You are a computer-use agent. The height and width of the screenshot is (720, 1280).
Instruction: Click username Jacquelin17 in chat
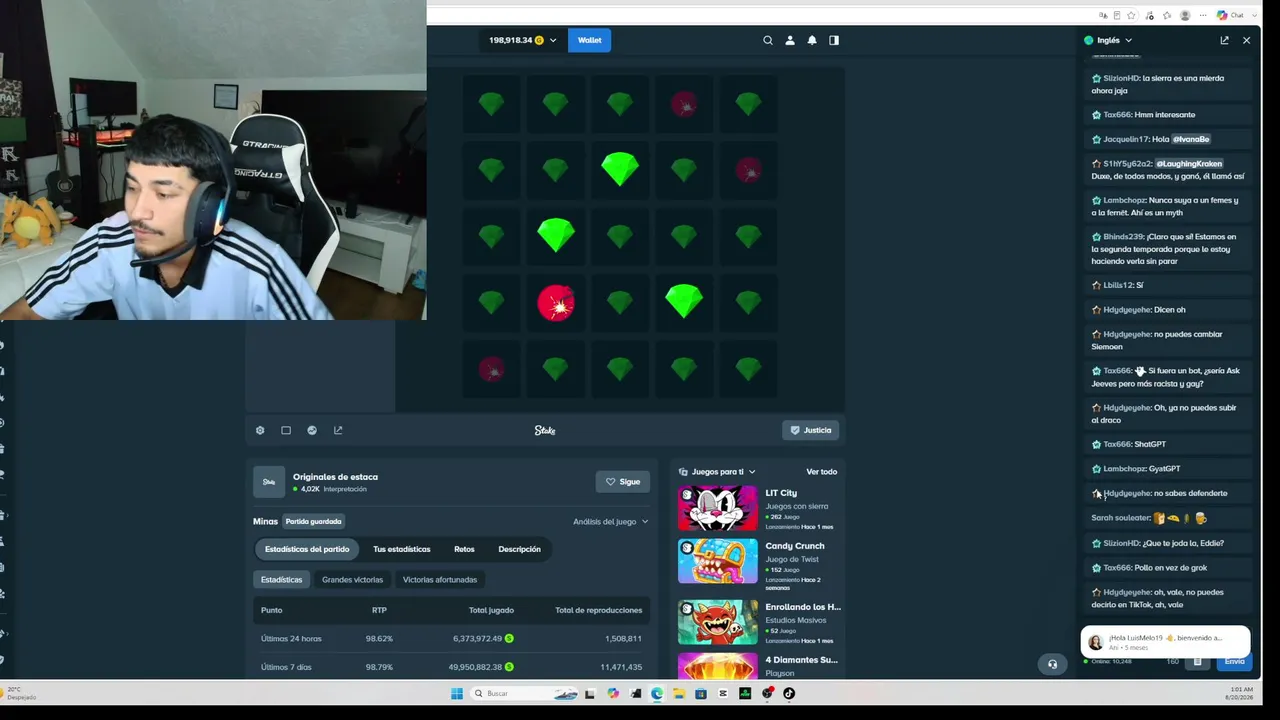tap(1125, 139)
